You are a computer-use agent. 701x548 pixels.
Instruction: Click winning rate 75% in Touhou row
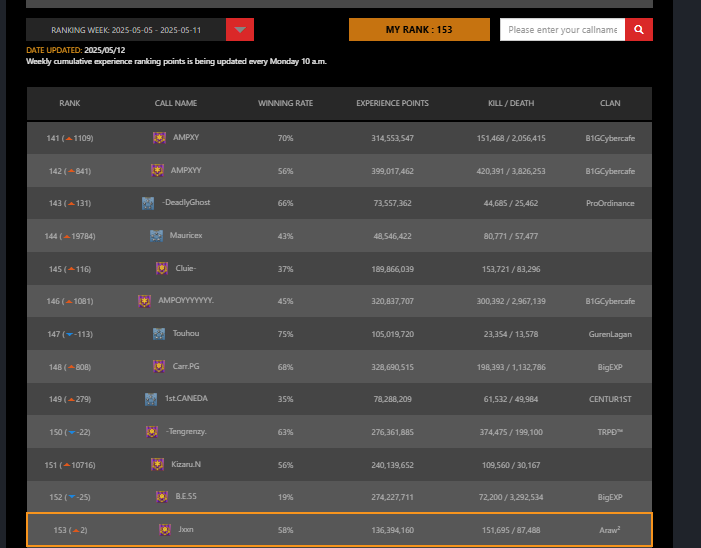pos(285,334)
